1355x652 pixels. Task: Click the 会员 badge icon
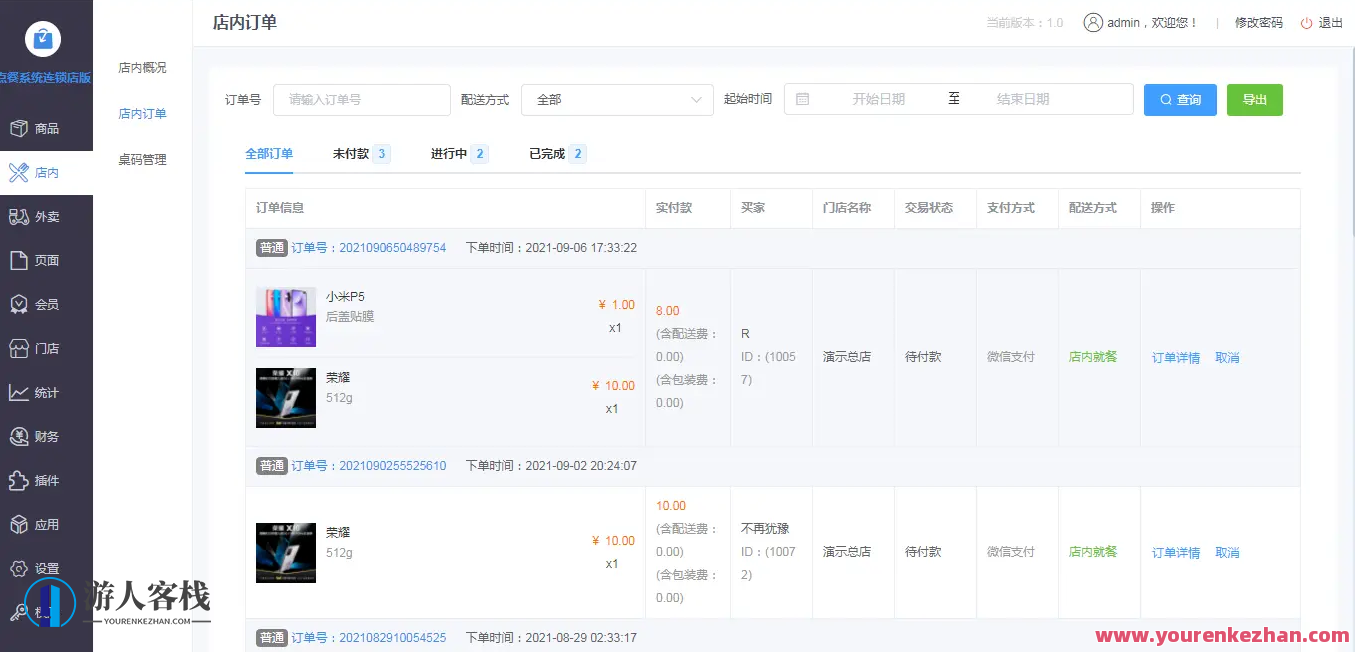18,304
